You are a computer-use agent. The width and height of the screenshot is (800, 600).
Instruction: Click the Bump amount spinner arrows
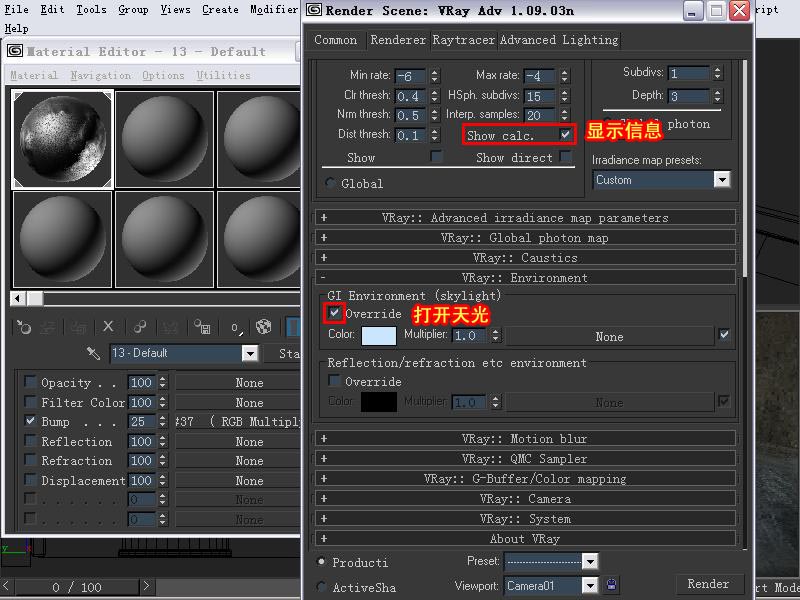point(162,421)
